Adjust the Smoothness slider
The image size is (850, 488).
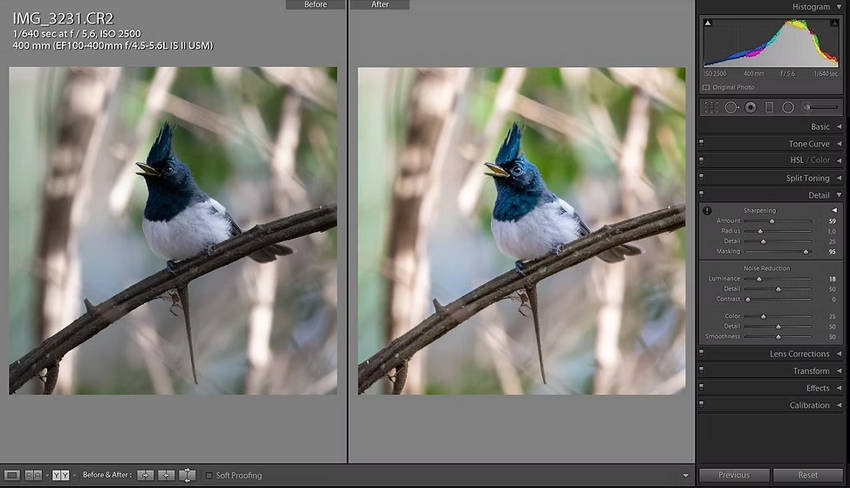778,337
